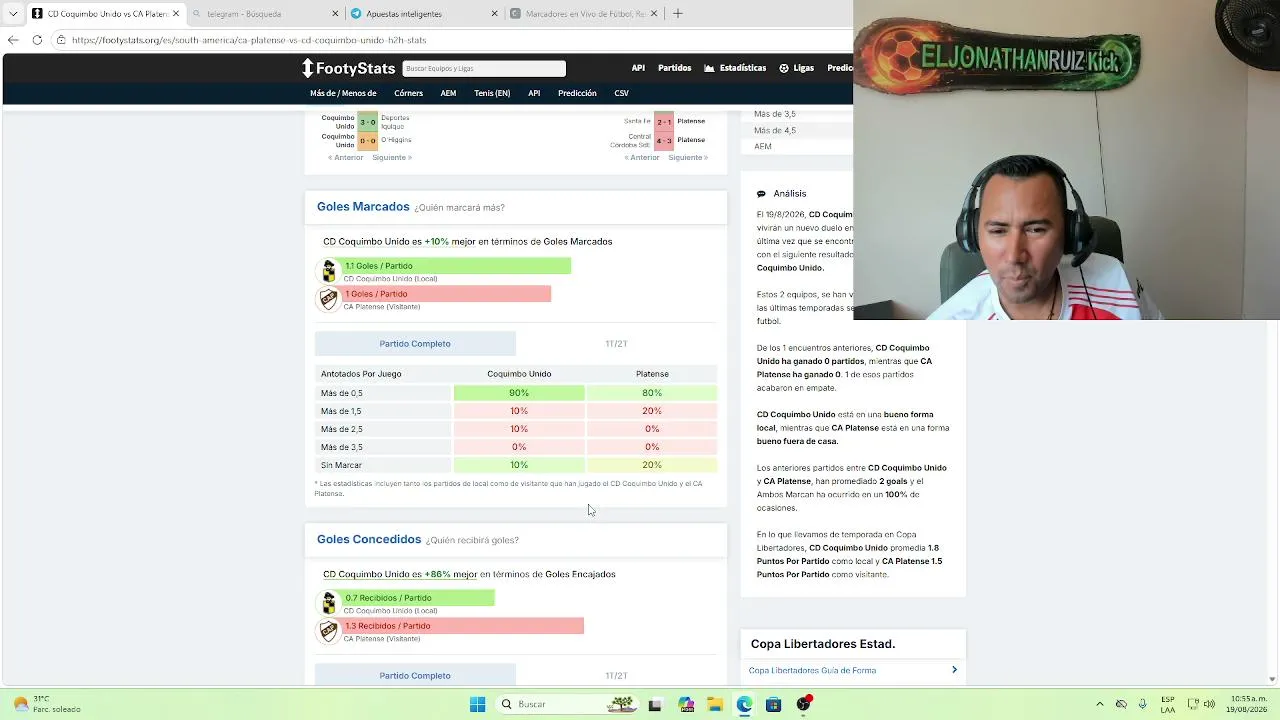The image size is (1280, 720).
Task: Open the Ligas menu
Action: pos(797,68)
